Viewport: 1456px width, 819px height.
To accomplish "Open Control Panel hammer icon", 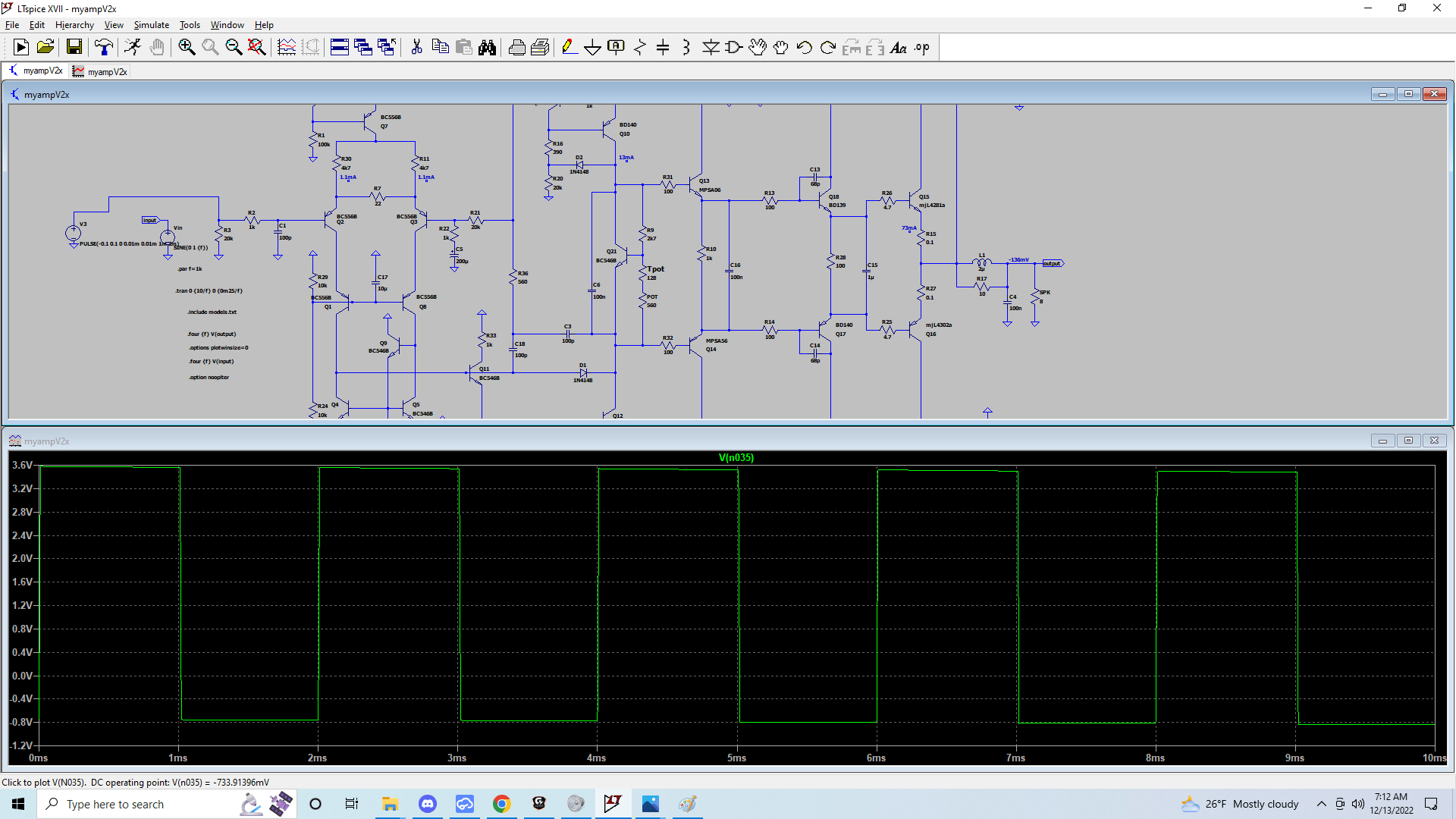I will (104, 48).
